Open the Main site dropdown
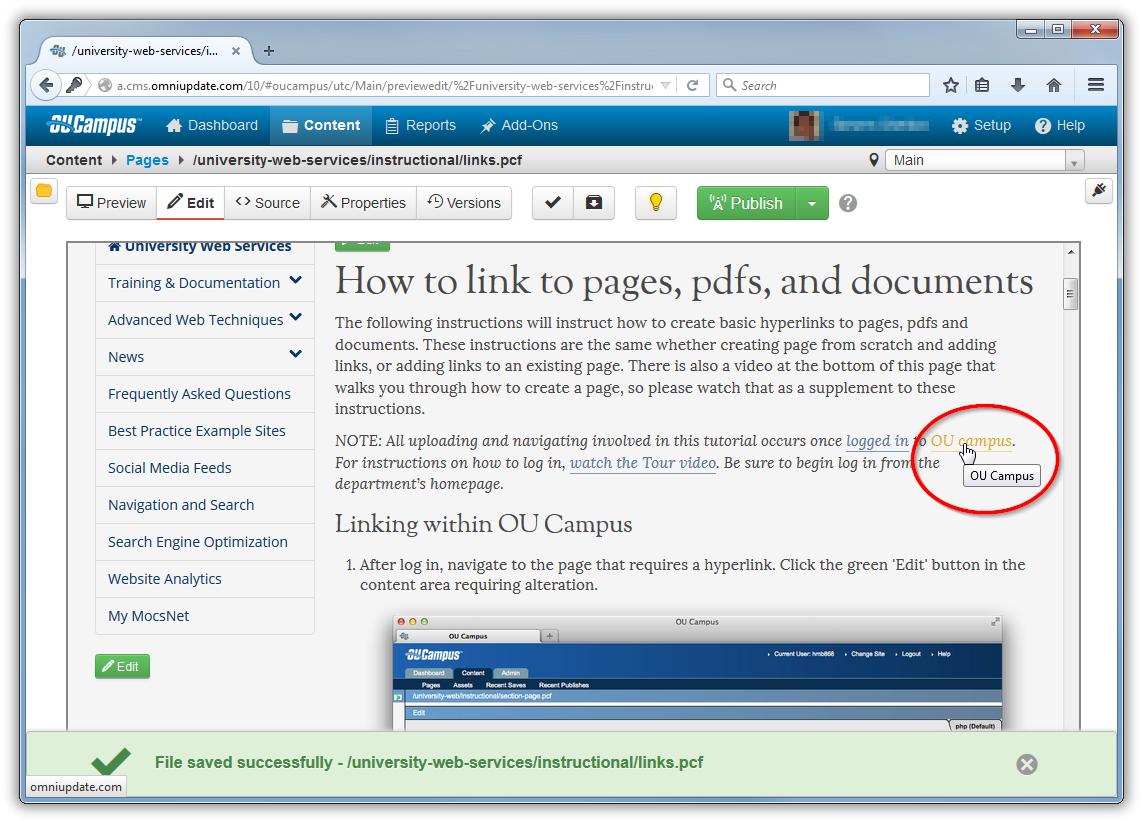 coord(985,160)
